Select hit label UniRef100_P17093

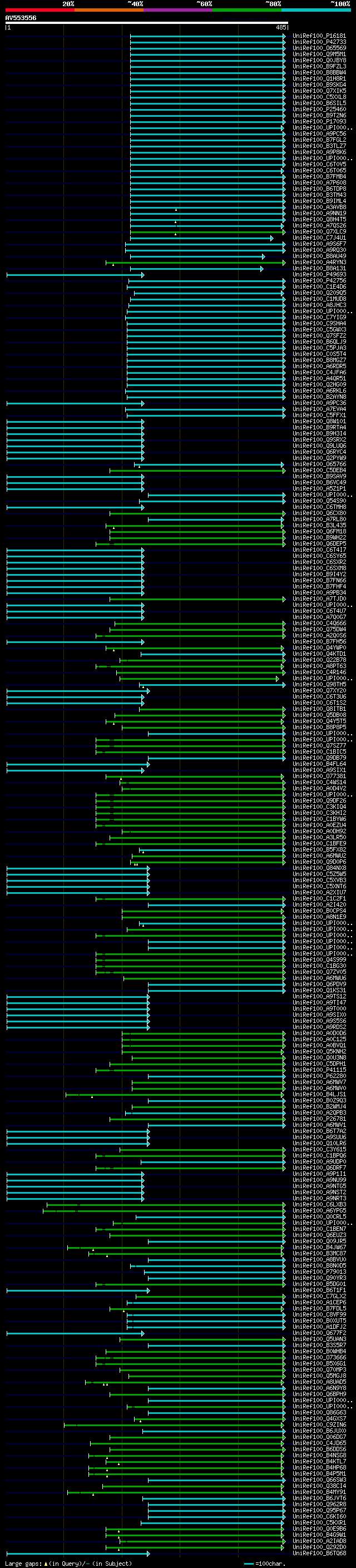319,121
